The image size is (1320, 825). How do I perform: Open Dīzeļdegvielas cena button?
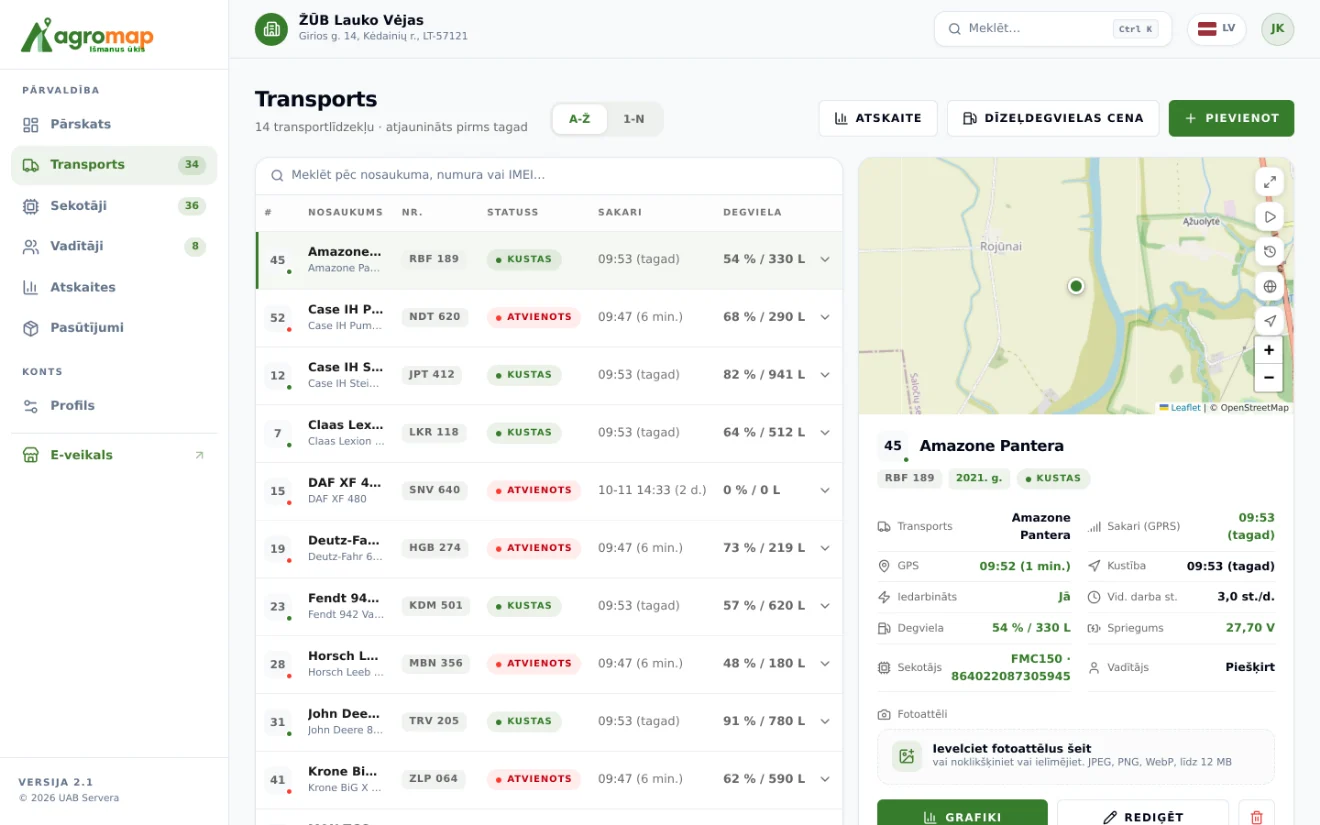coord(1053,118)
